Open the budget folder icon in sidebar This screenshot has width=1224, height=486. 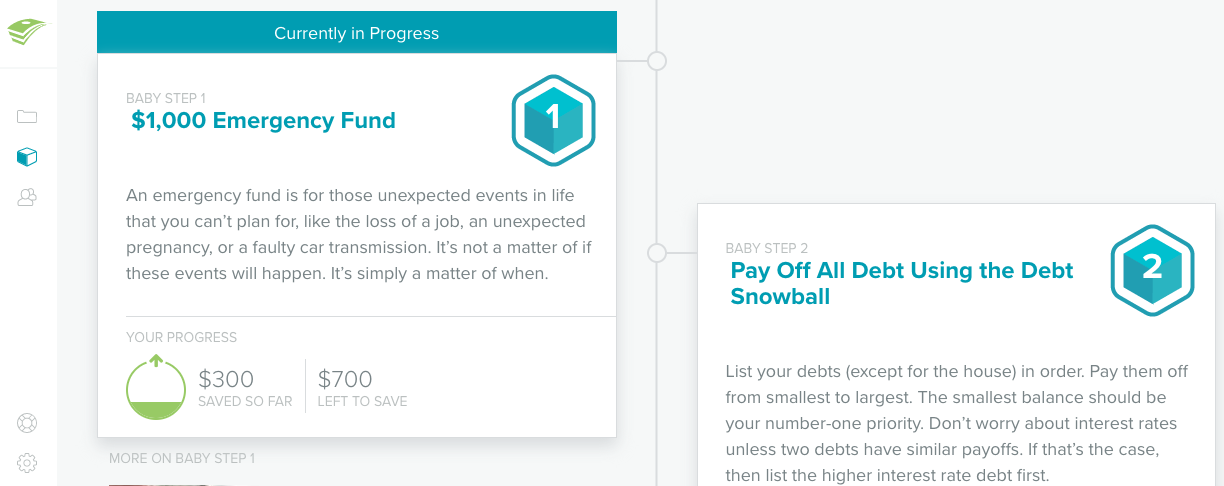(x=27, y=116)
